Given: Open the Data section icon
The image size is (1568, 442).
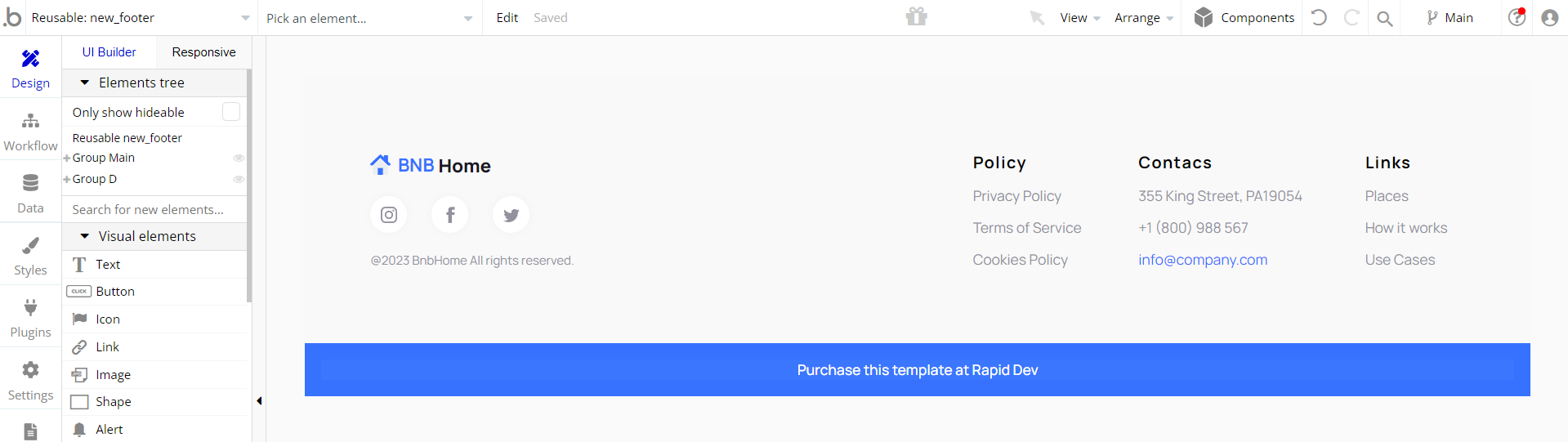Looking at the screenshot, I should pyautogui.click(x=30, y=183).
